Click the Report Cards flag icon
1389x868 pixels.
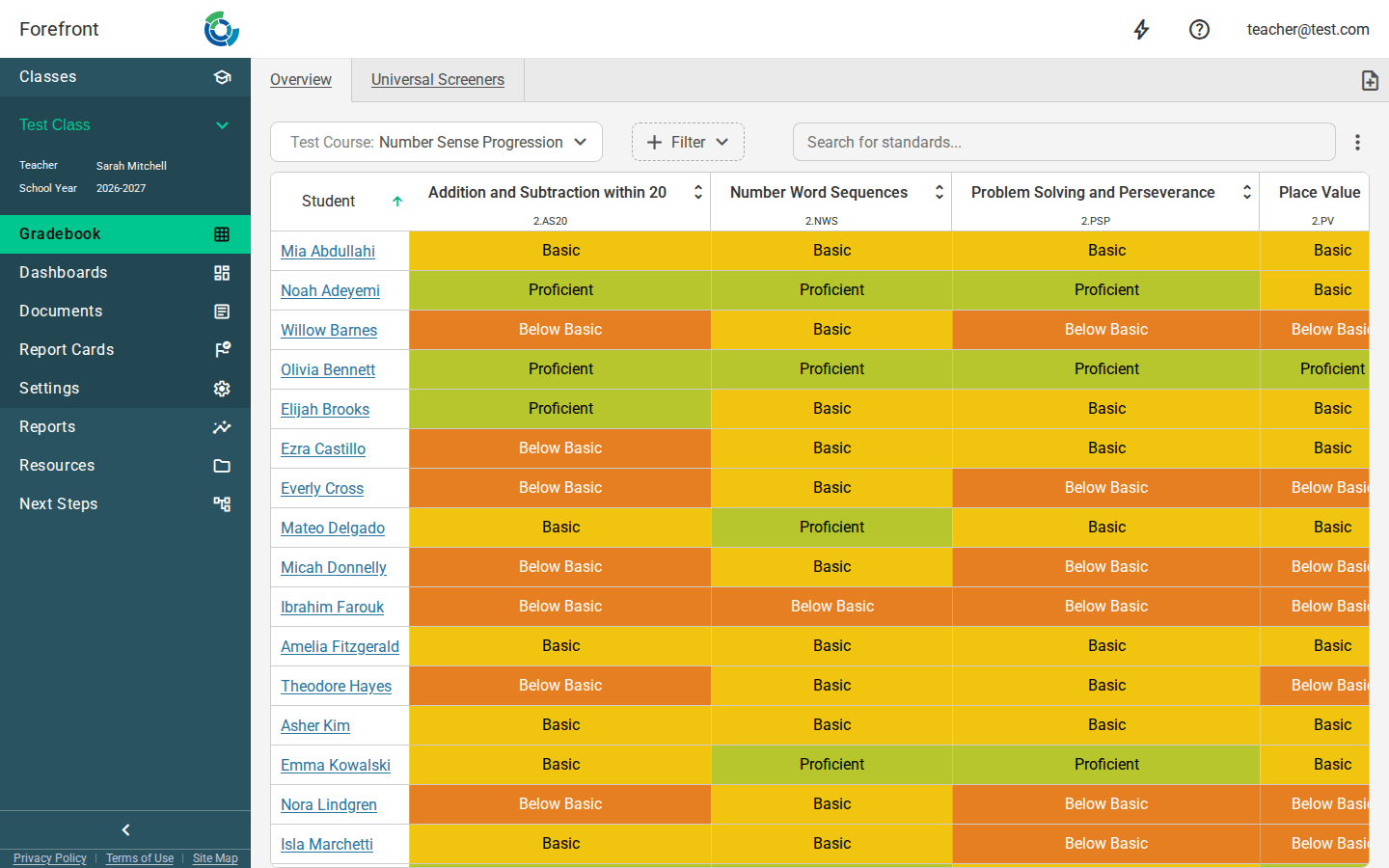coord(222,349)
